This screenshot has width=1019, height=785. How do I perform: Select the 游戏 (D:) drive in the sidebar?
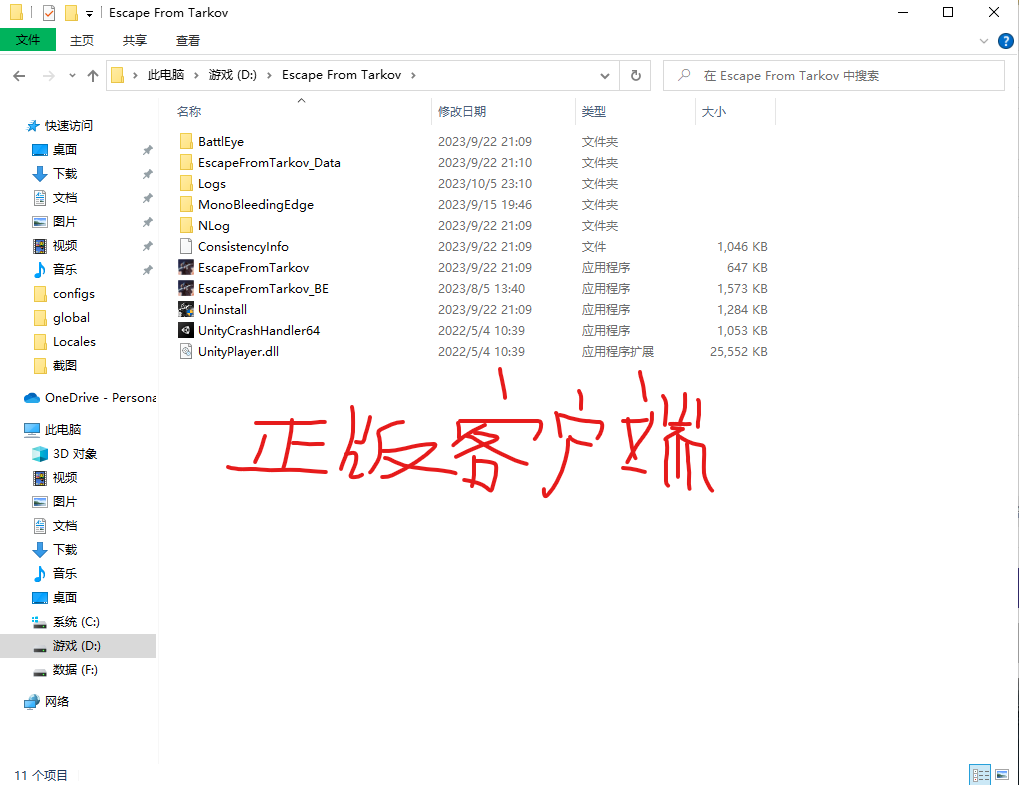(78, 646)
